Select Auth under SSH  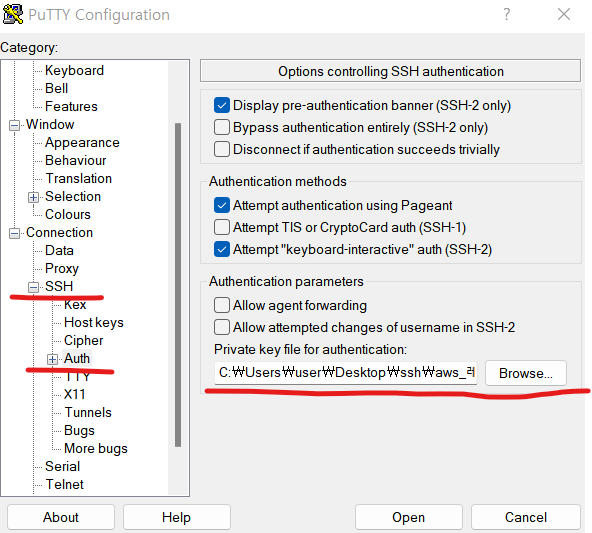[77, 358]
